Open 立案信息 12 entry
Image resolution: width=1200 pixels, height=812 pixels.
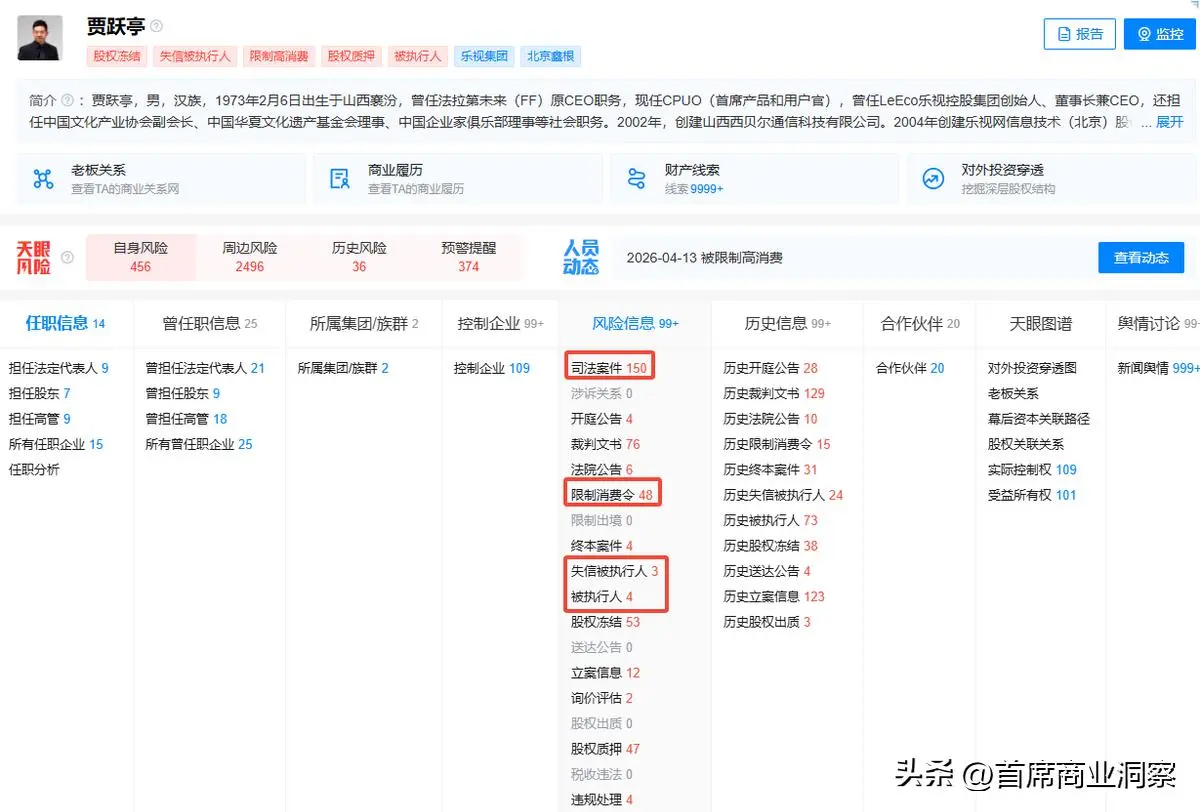coord(605,673)
